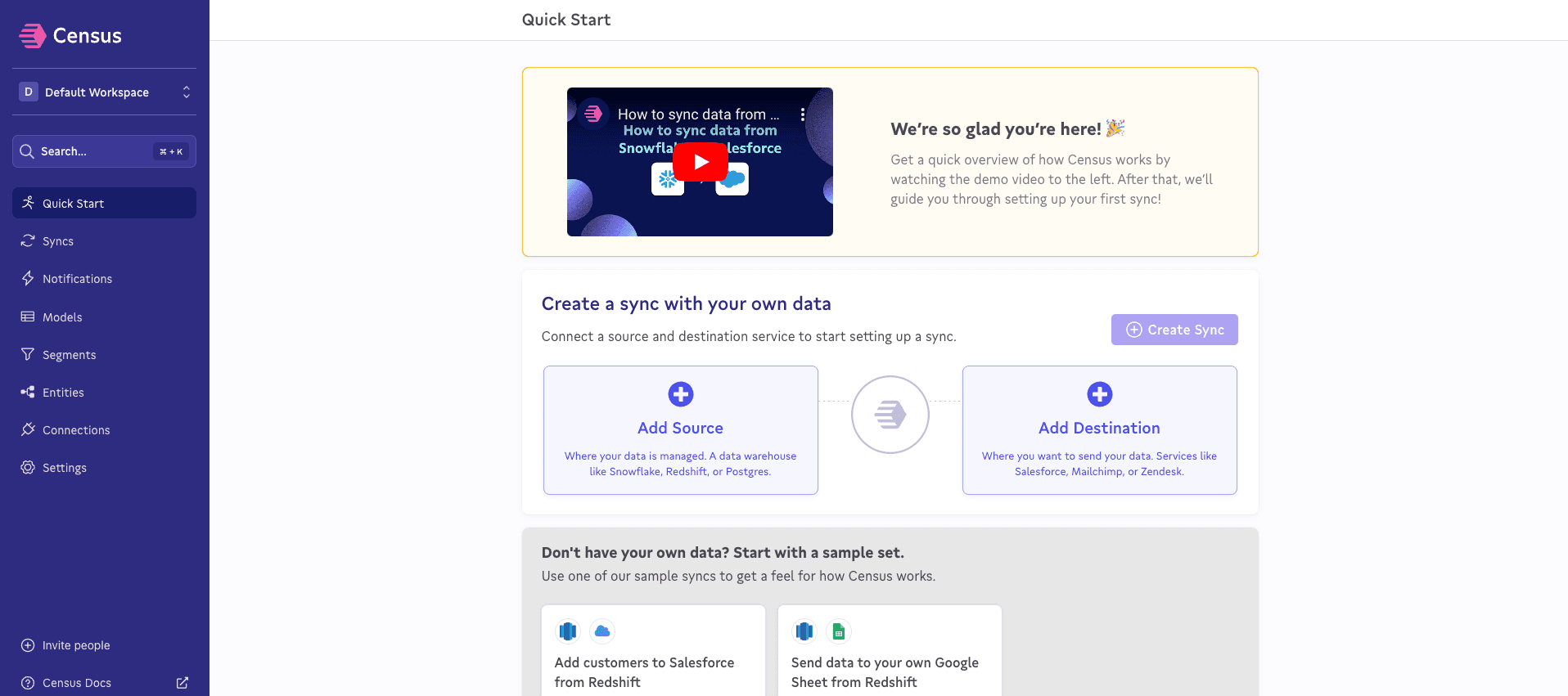Click the Salesforce cloud icon on the sample card
1568x696 pixels.
click(602, 631)
